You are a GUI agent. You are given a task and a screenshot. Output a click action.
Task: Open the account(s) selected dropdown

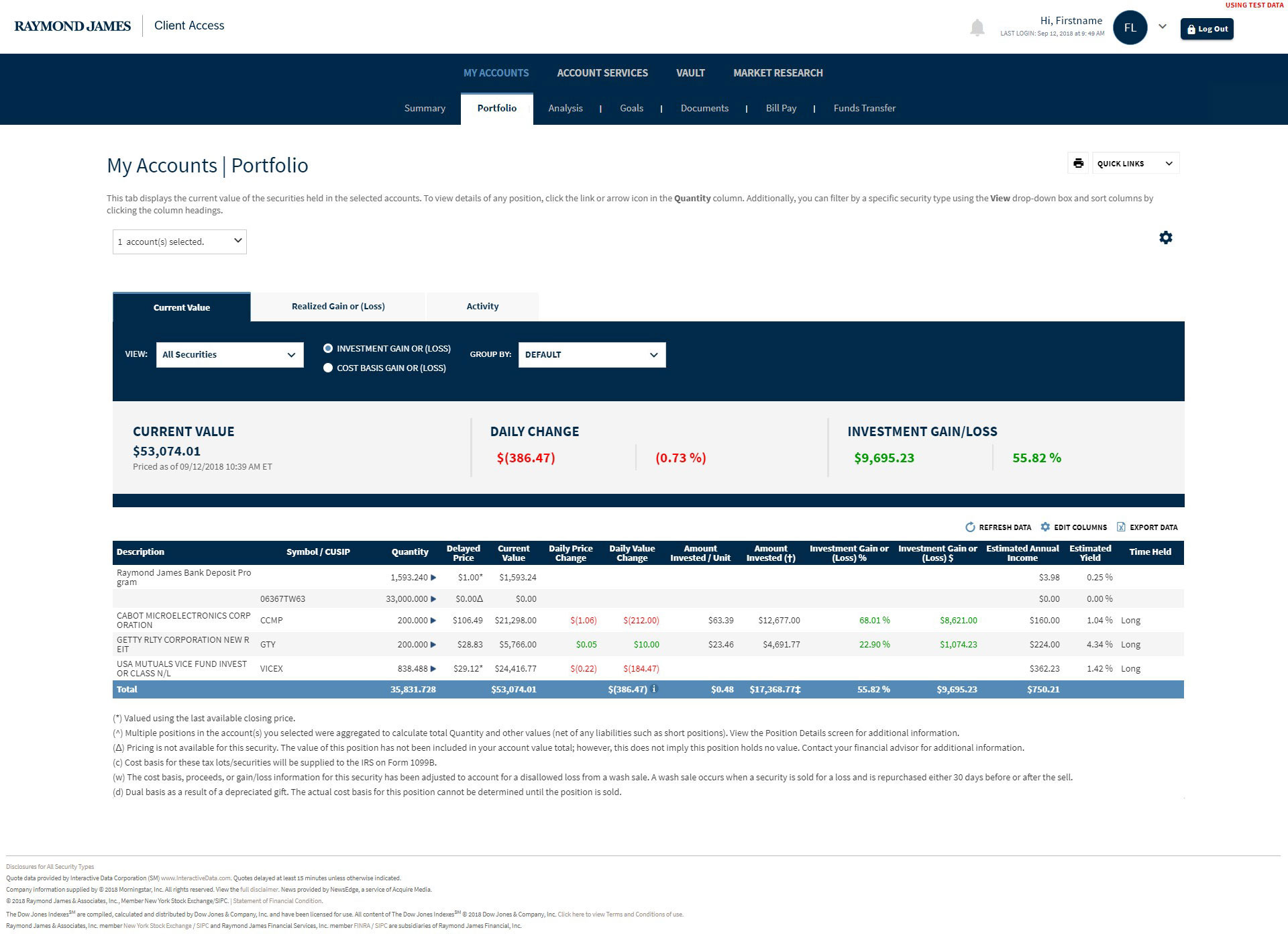(x=180, y=242)
